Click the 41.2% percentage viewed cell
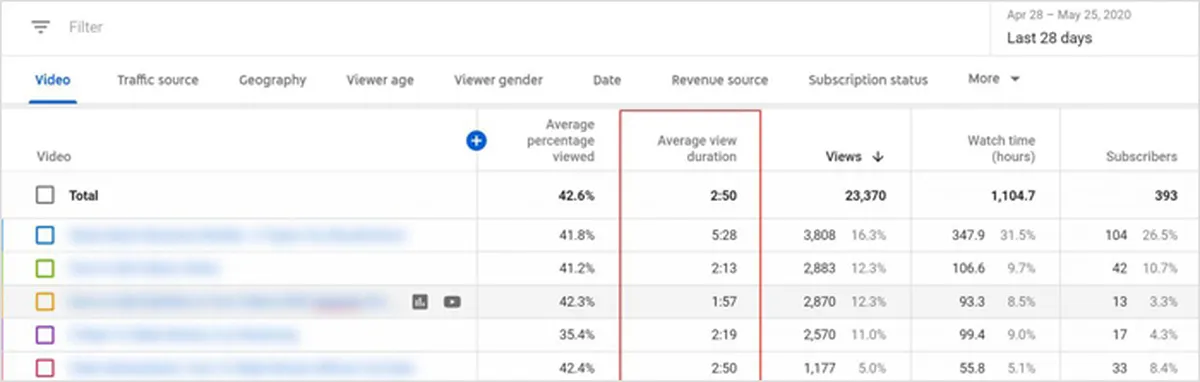 pyautogui.click(x=577, y=268)
